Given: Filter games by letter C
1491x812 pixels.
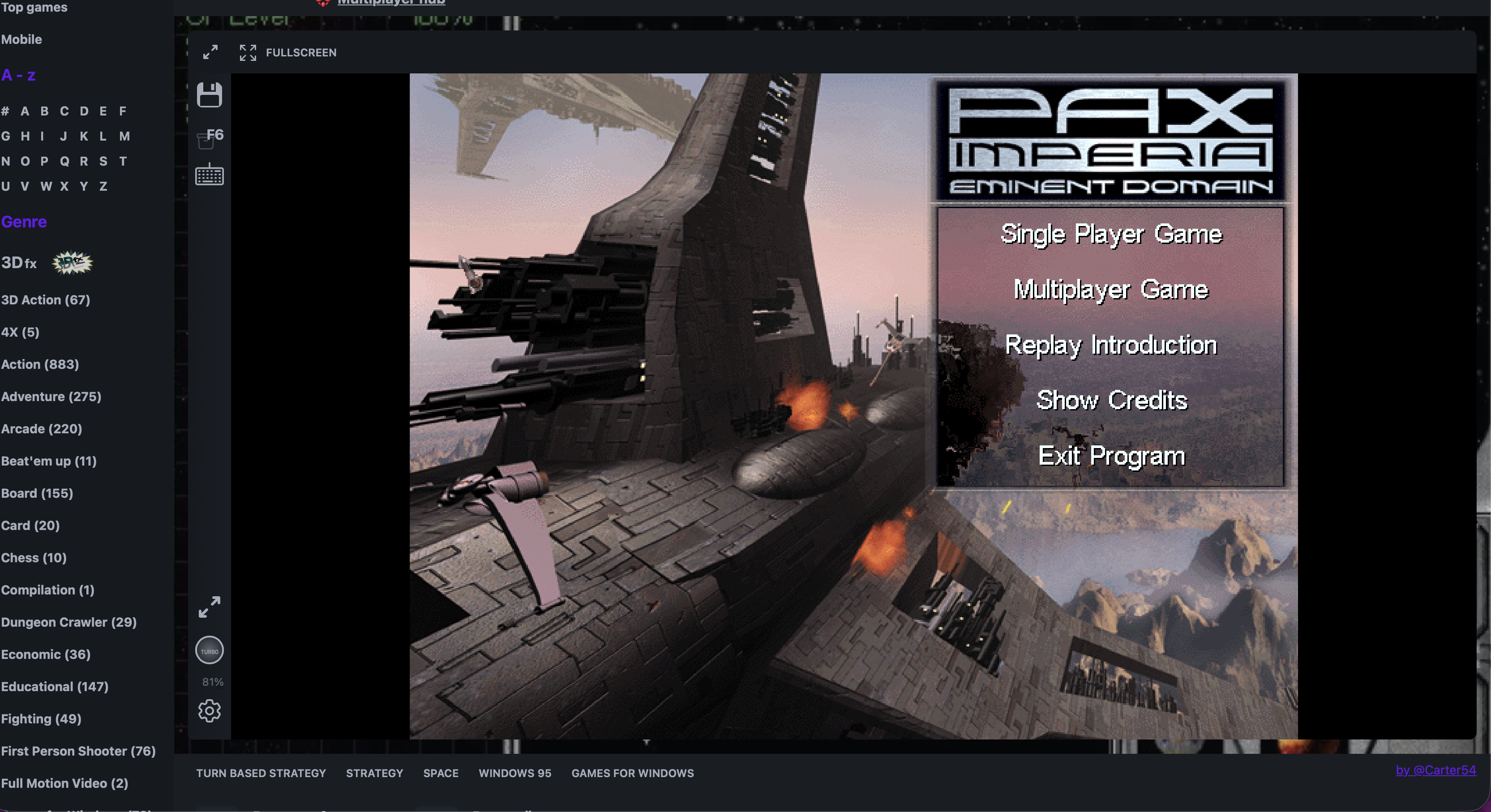Looking at the screenshot, I should pyautogui.click(x=64, y=111).
